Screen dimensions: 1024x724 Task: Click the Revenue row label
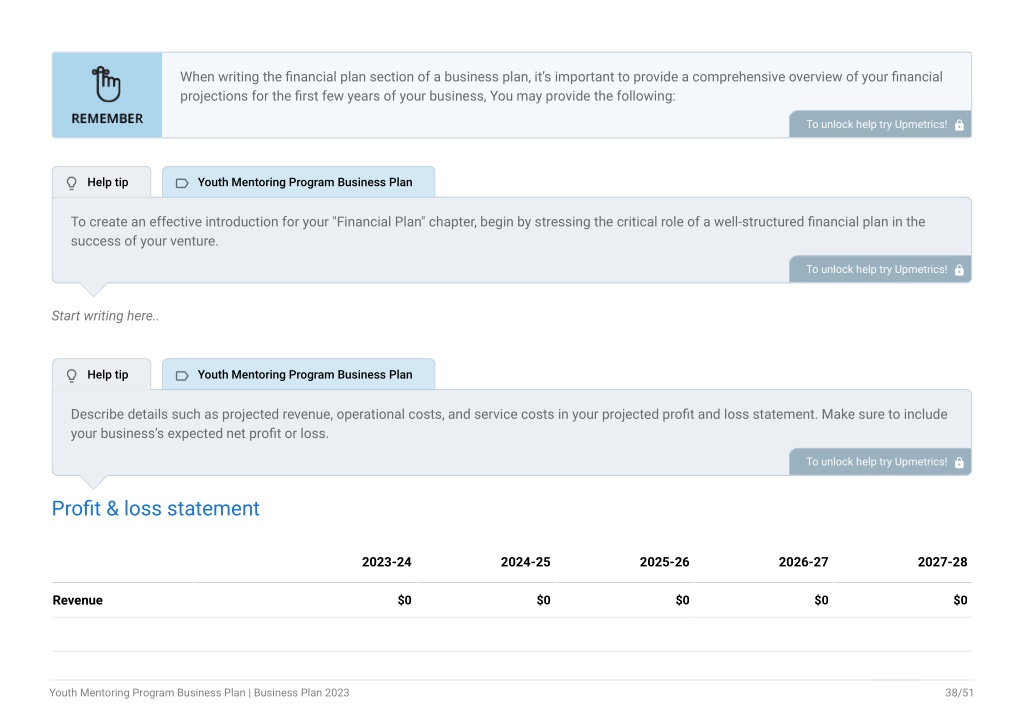click(x=78, y=601)
